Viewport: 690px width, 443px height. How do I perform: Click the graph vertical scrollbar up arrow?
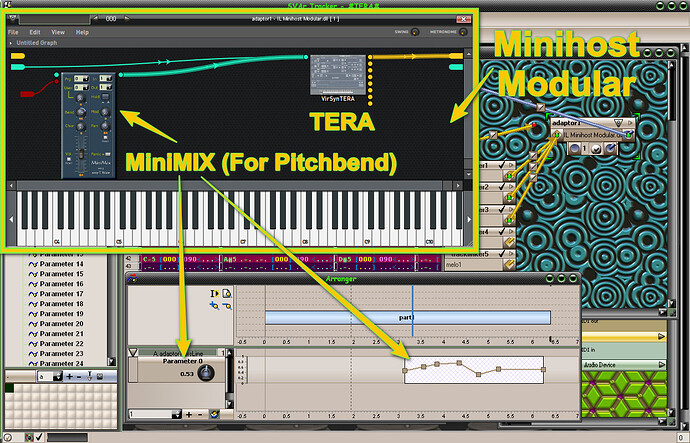pyautogui.click(x=469, y=54)
